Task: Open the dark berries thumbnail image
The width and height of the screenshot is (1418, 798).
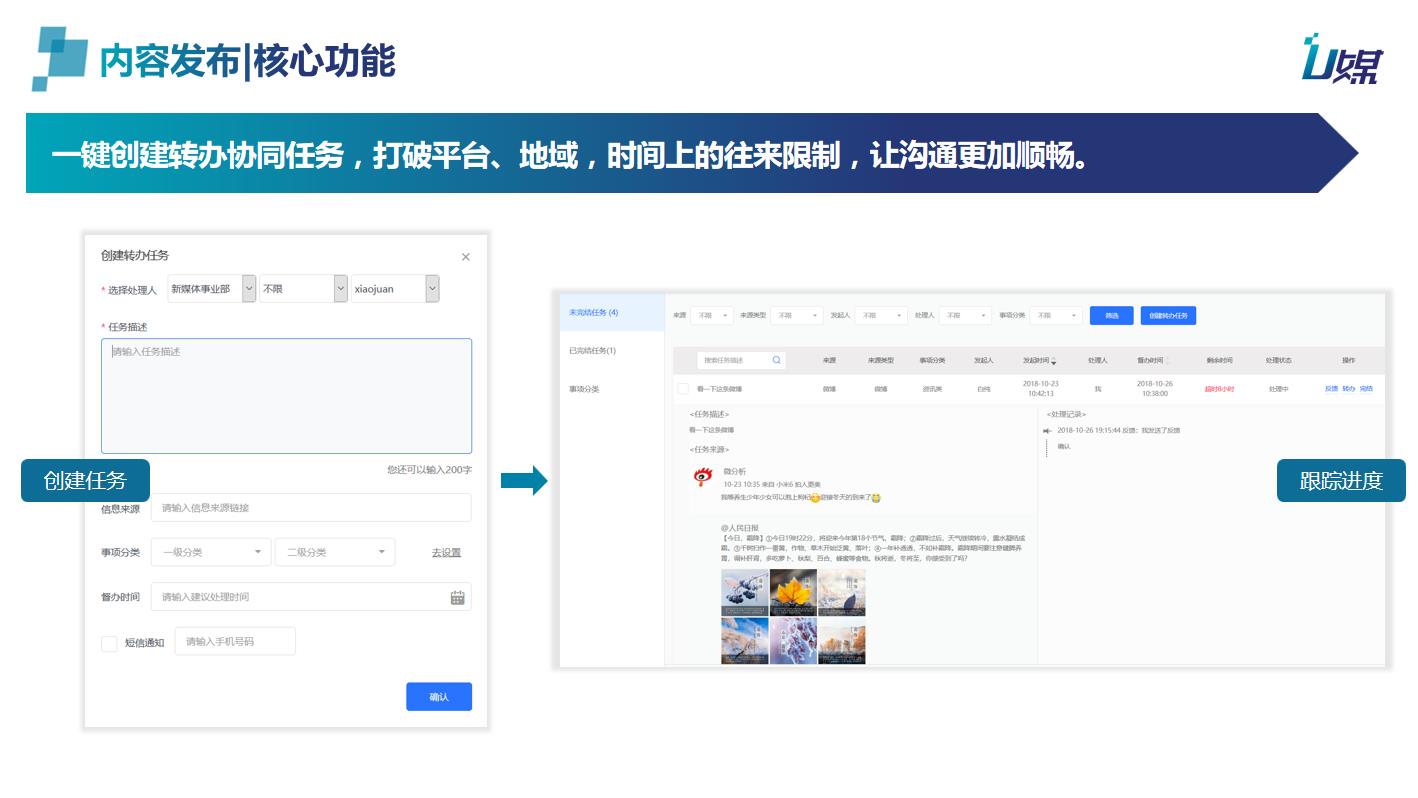Action: [745, 592]
